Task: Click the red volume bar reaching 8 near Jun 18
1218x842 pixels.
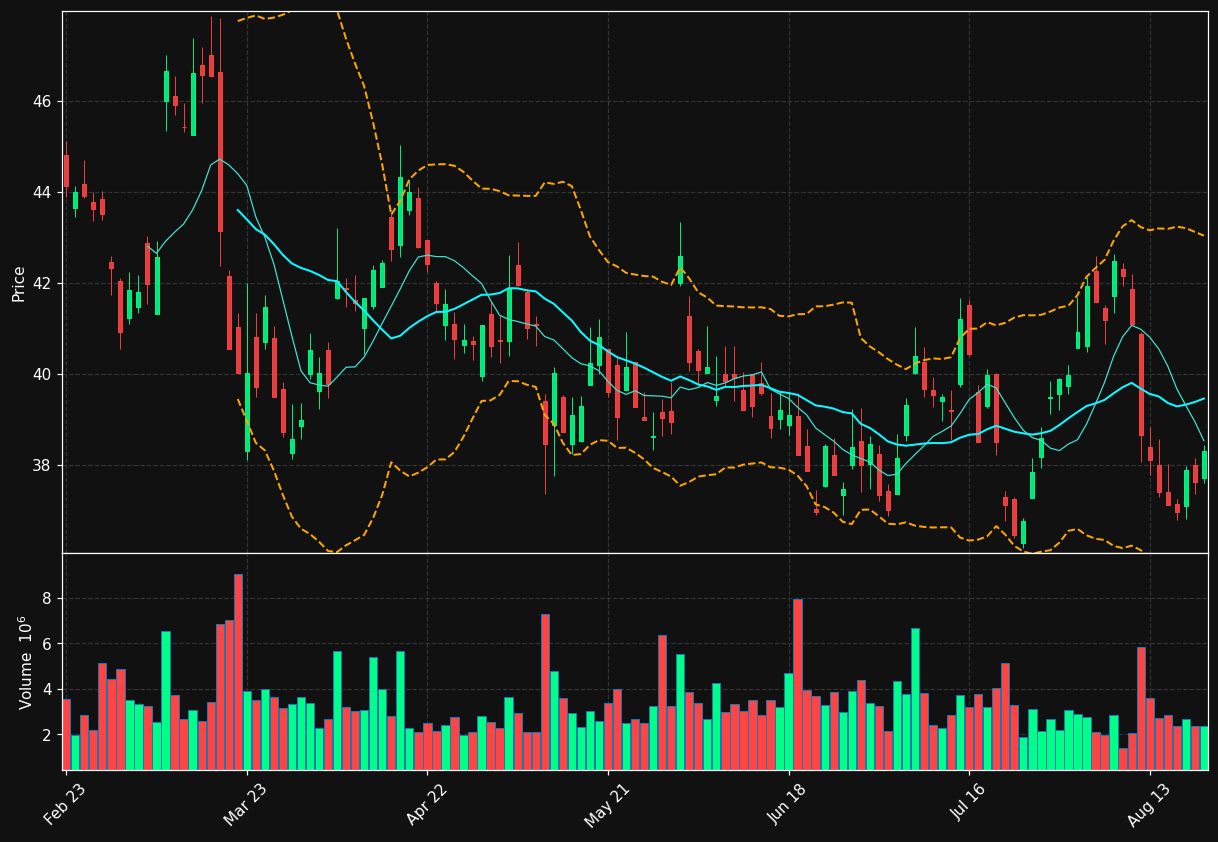Action: [797, 684]
